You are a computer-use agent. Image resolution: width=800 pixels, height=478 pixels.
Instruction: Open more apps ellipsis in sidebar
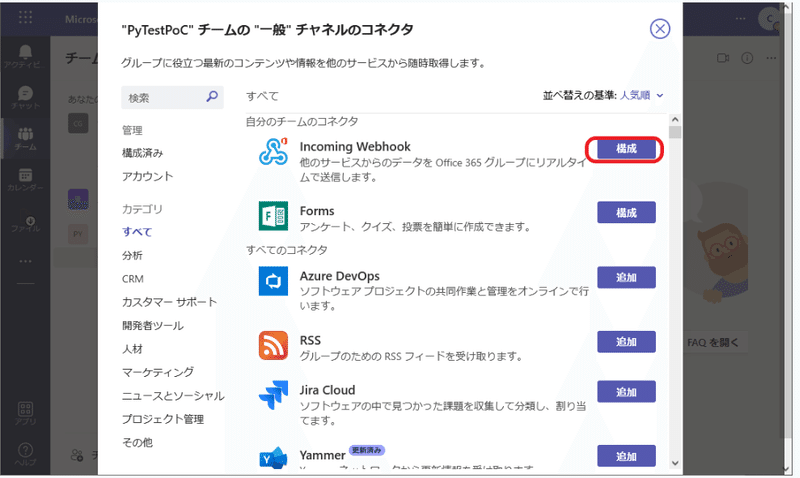pos(25,261)
